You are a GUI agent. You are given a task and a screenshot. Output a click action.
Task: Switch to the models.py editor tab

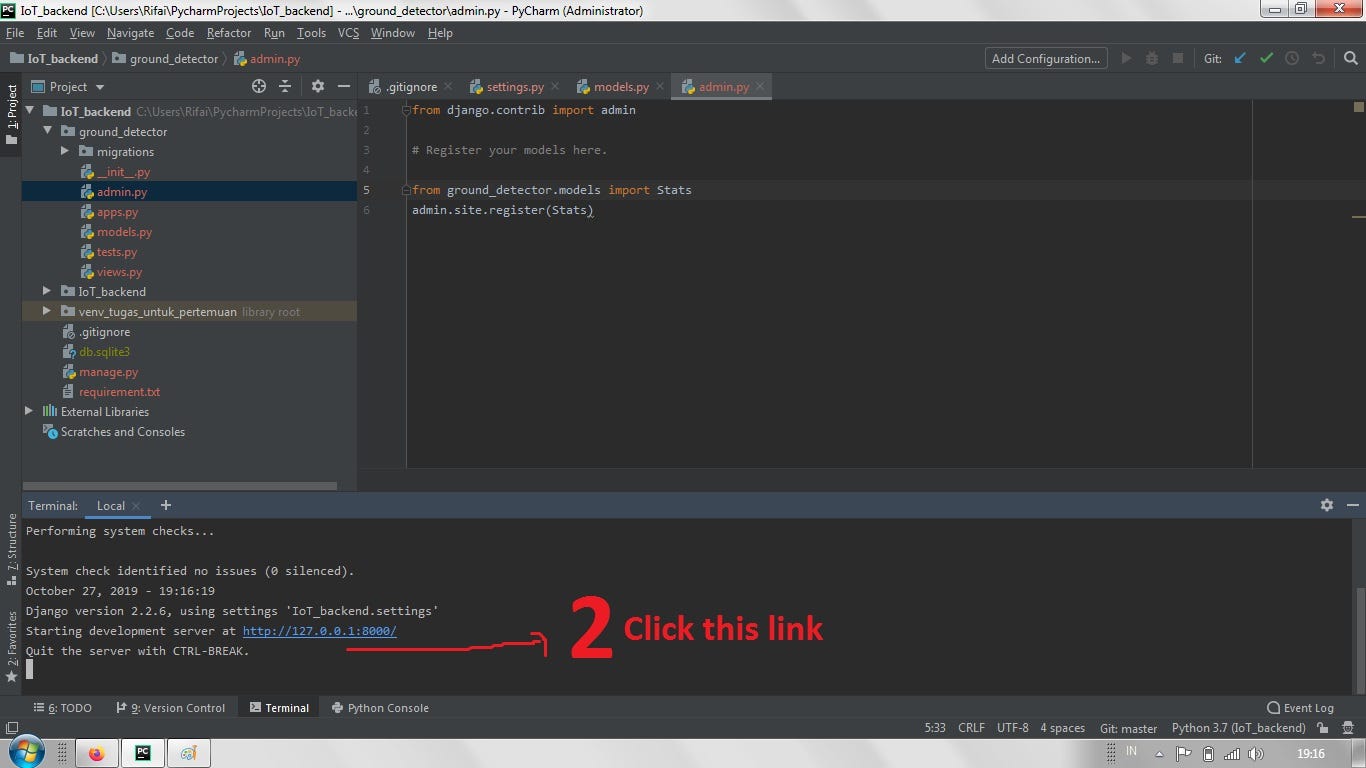620,86
